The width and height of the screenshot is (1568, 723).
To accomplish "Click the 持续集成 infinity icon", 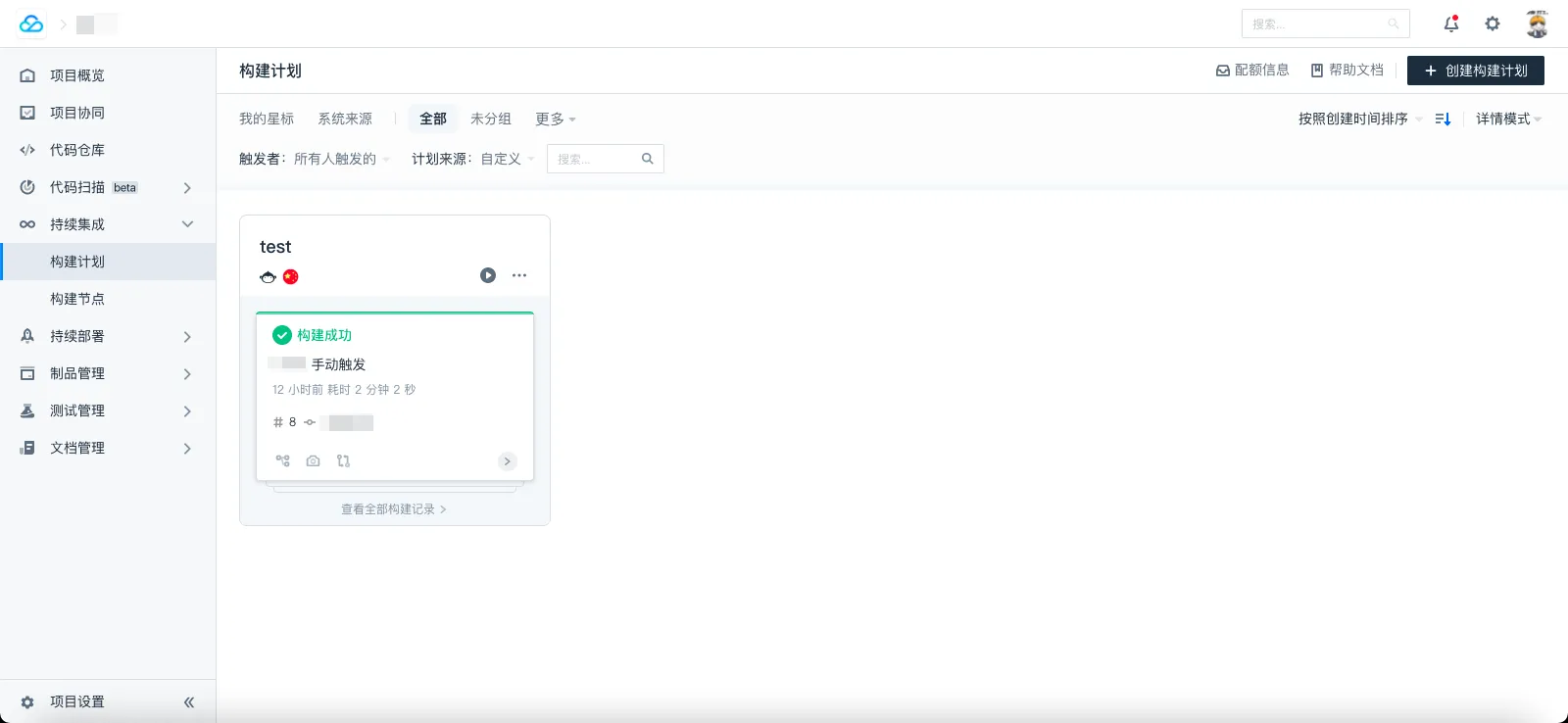I will 27,224.
